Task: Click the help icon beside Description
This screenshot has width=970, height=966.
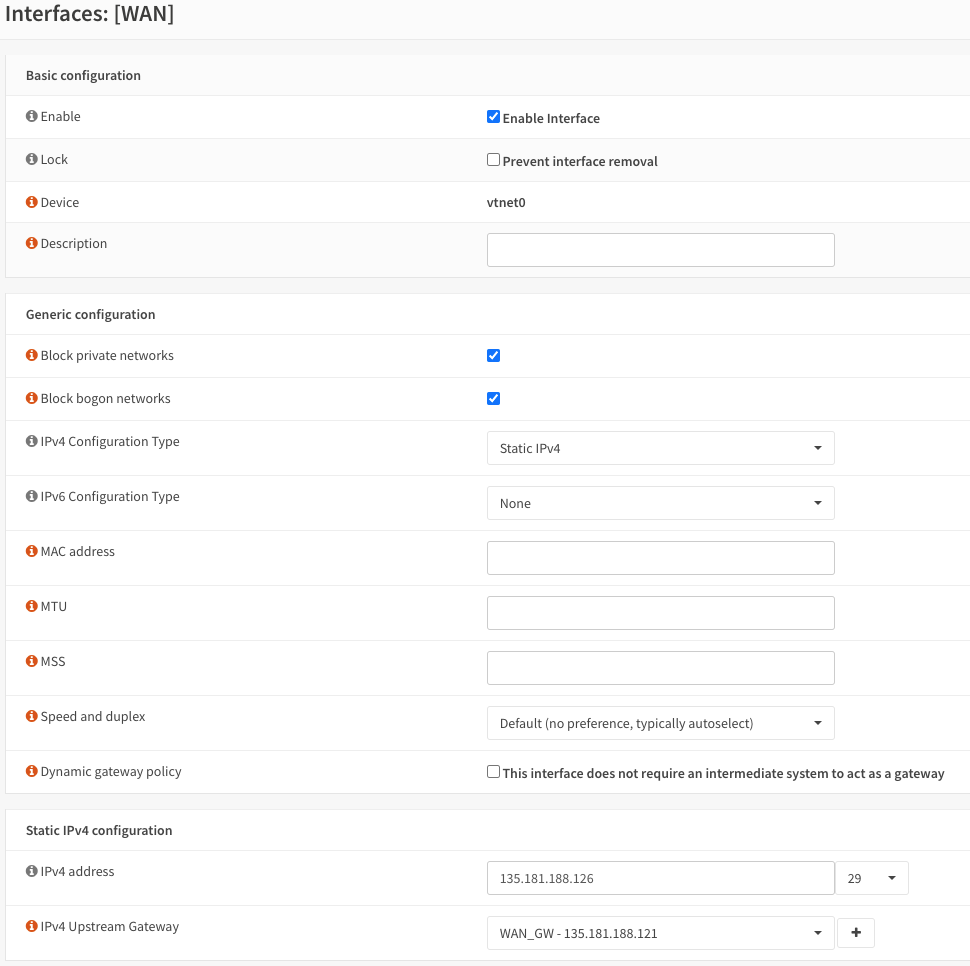Action: coord(32,243)
